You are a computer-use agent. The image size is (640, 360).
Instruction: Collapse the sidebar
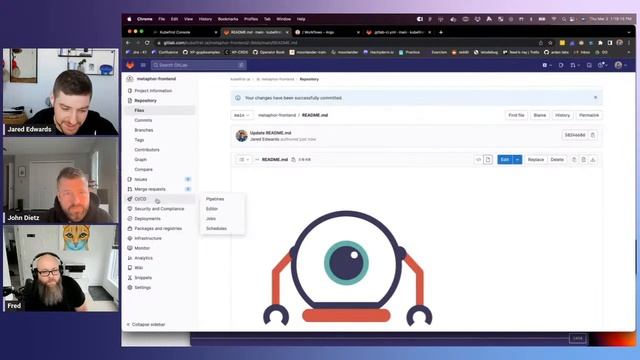146,324
